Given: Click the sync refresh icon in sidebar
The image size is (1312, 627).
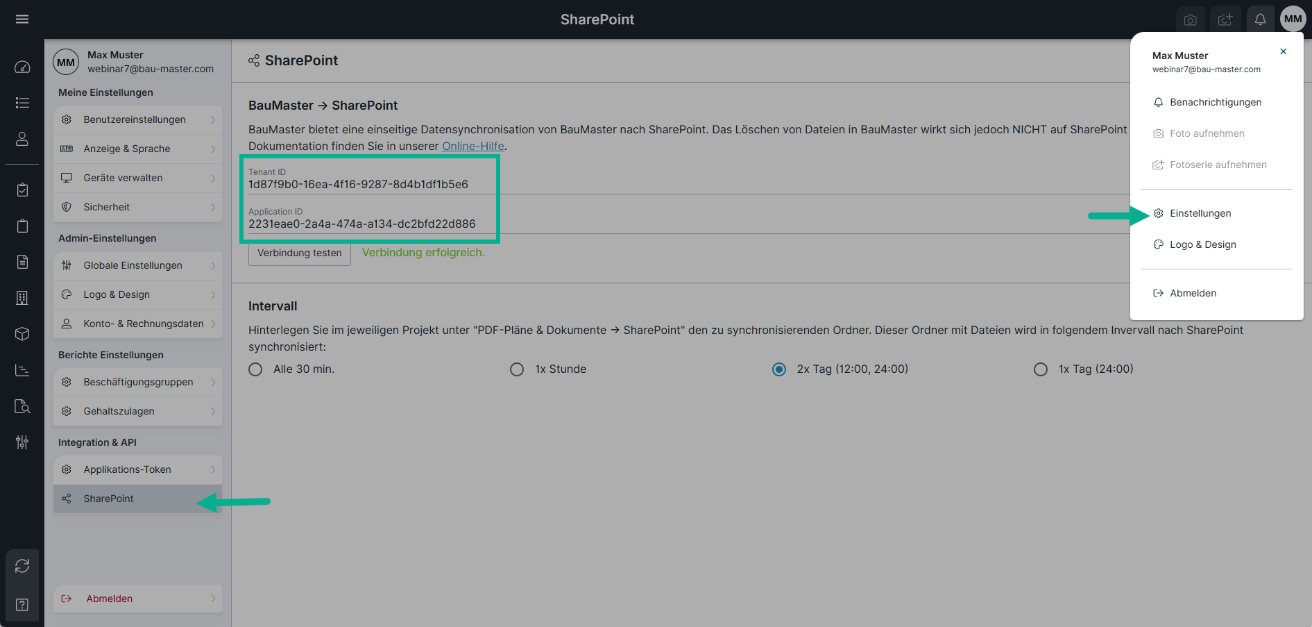Looking at the screenshot, I should coord(22,566).
